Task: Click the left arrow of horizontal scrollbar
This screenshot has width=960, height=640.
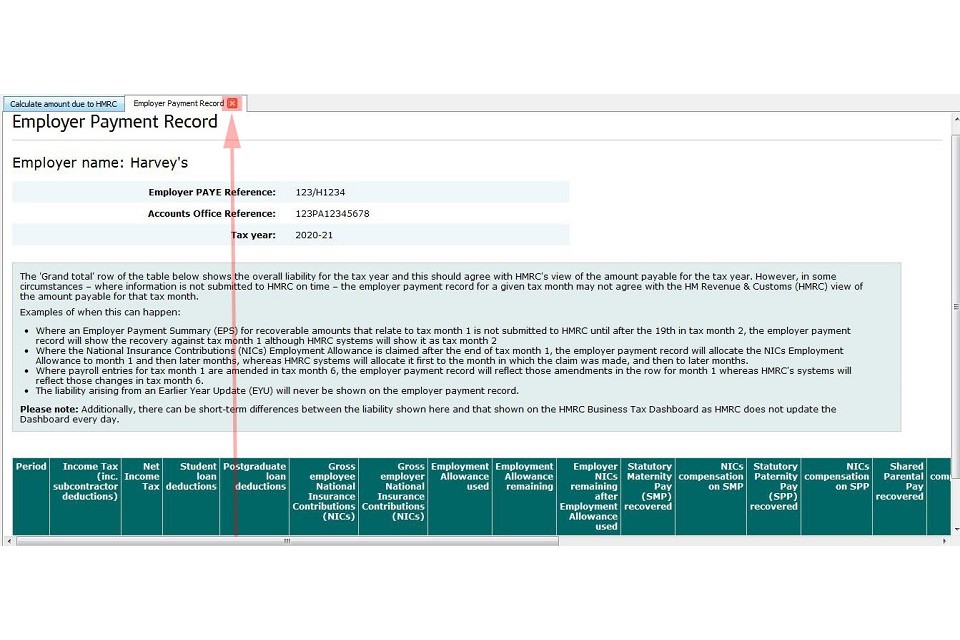Action: click(9, 541)
